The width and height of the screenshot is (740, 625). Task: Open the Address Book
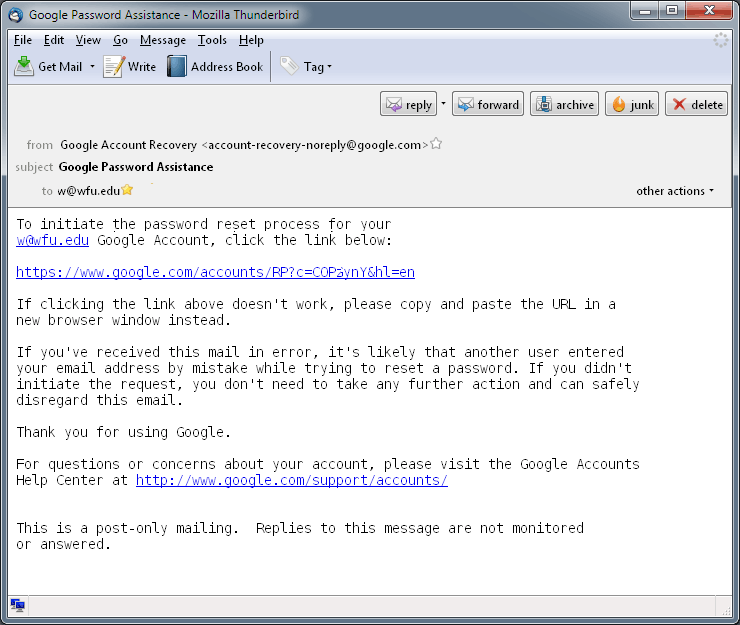pyautogui.click(x=215, y=67)
